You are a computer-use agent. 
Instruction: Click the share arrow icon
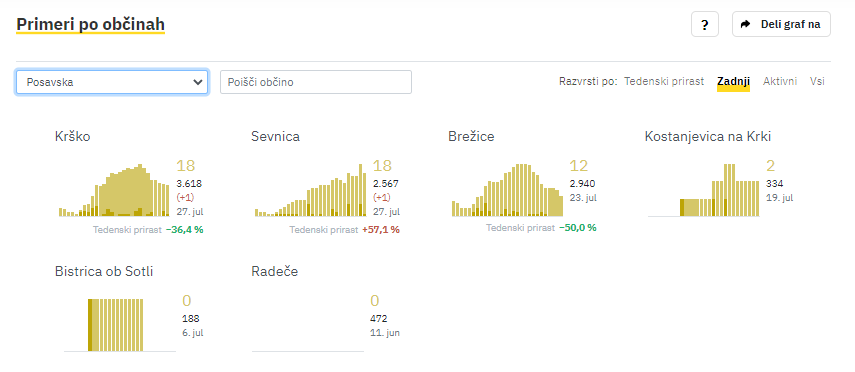tap(745, 24)
